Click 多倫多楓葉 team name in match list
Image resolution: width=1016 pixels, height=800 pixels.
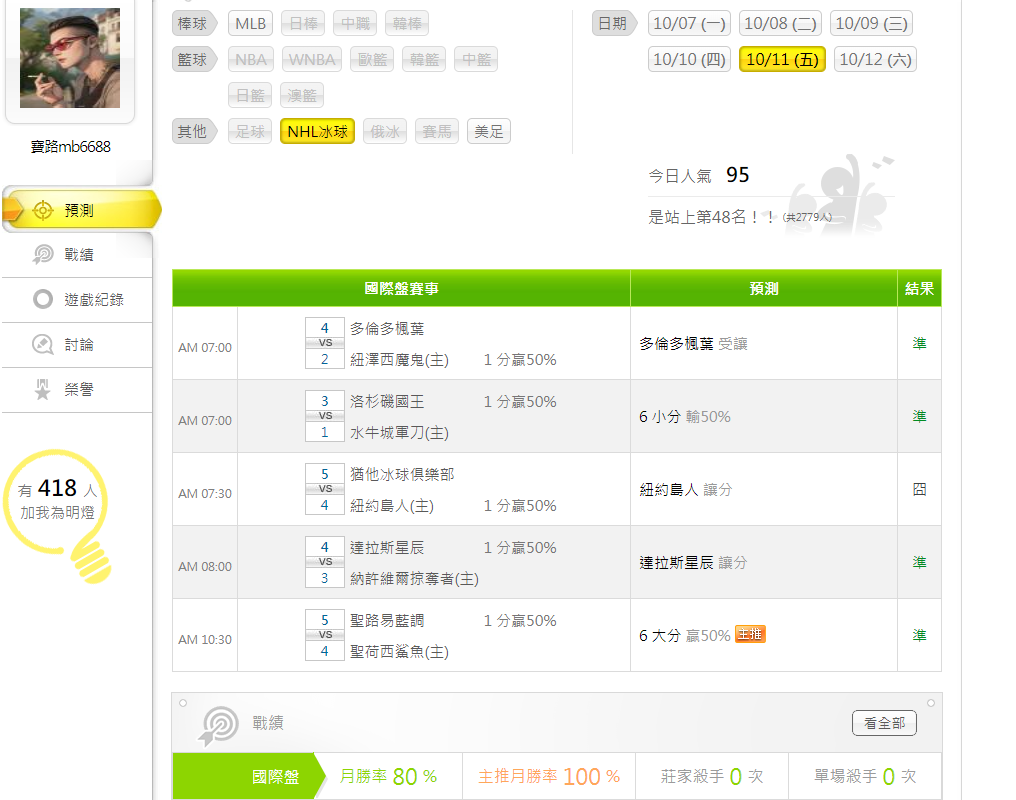(x=387, y=328)
